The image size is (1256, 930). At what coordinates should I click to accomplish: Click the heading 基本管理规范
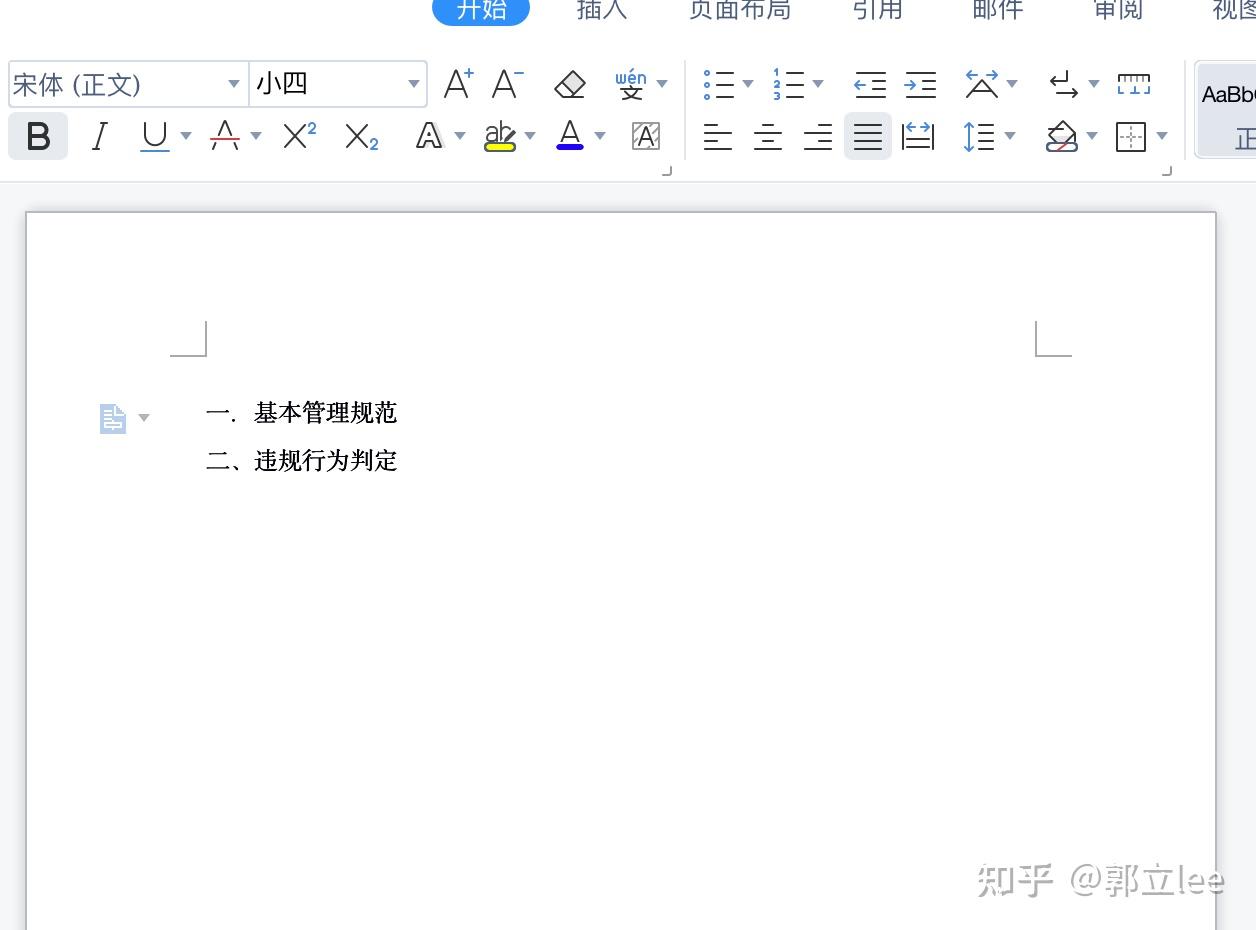point(326,412)
